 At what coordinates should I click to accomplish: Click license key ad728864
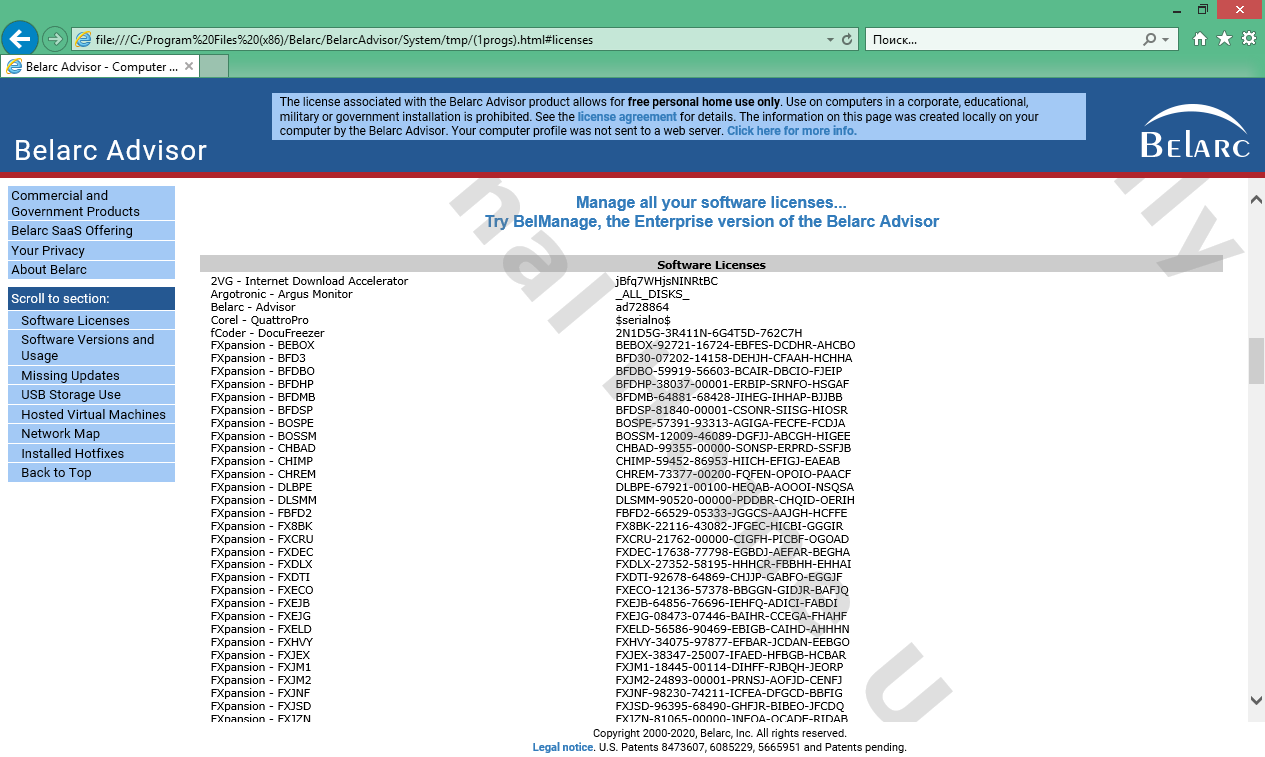pos(642,307)
